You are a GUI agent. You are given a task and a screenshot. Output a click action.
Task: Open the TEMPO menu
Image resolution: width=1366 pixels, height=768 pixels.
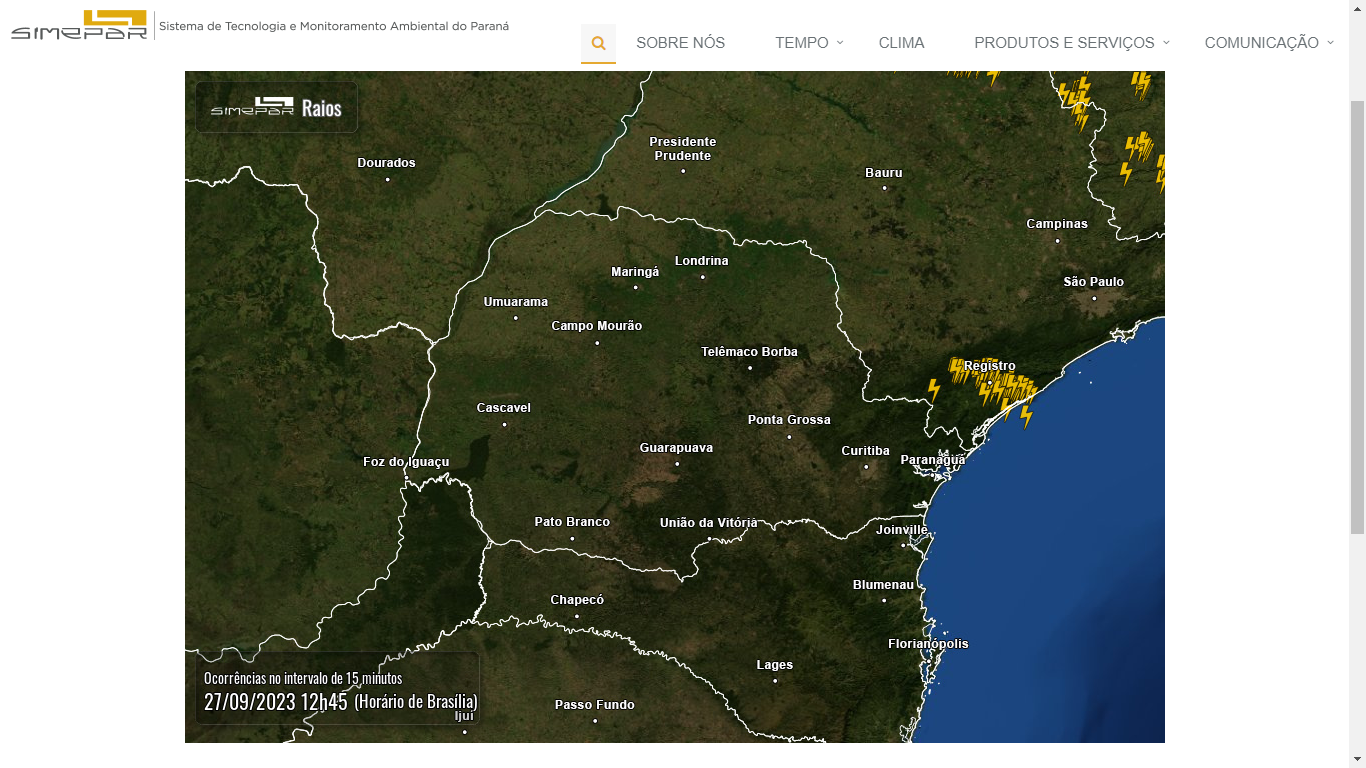pyautogui.click(x=802, y=43)
